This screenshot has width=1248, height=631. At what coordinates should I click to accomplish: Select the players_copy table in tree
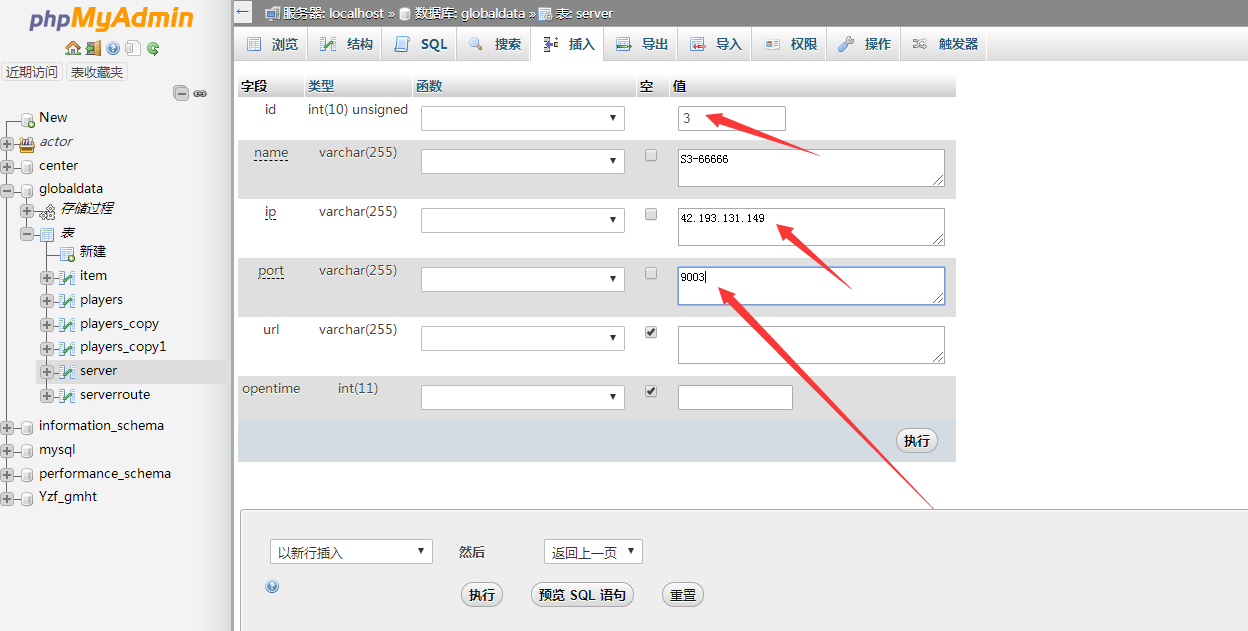click(119, 324)
